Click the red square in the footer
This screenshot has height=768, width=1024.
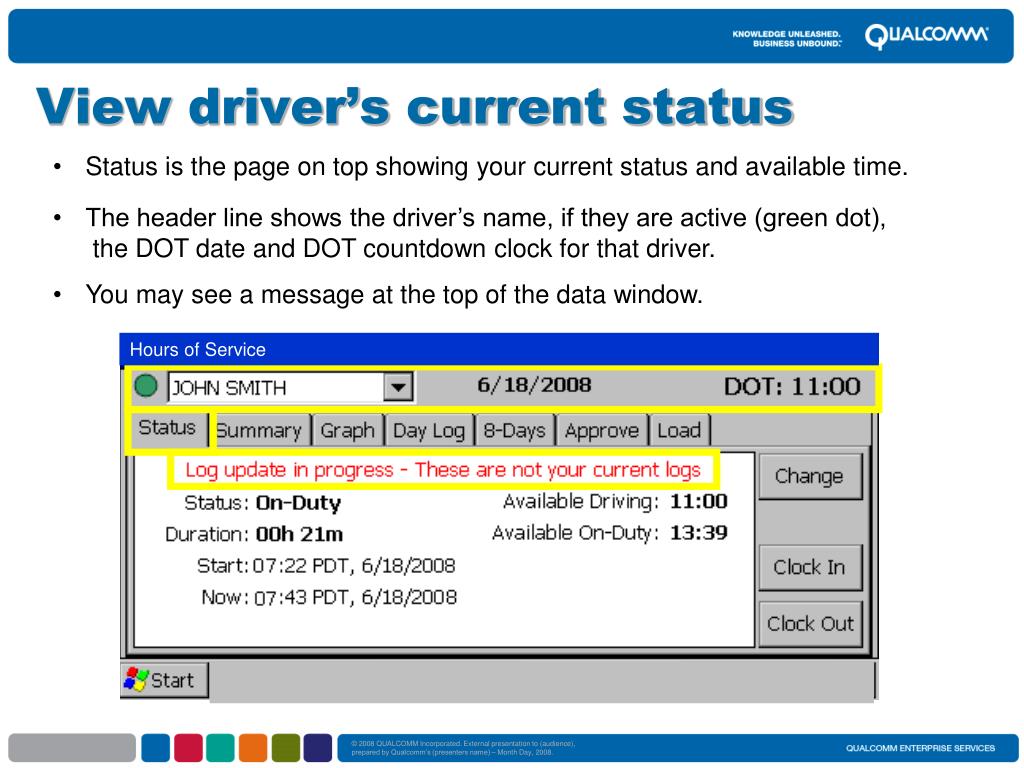pyautogui.click(x=188, y=748)
